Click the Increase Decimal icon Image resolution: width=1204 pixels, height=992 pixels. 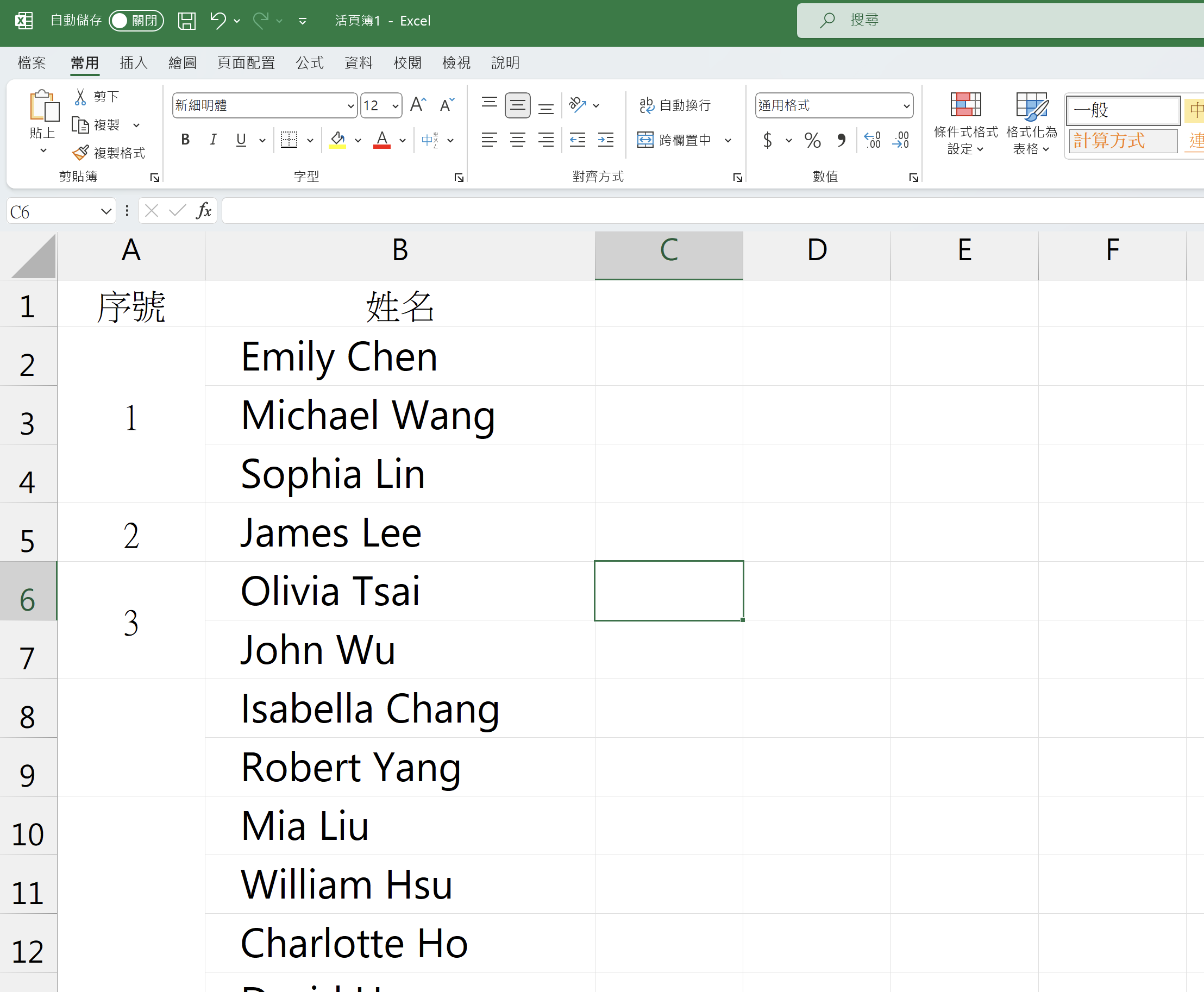coord(872,140)
